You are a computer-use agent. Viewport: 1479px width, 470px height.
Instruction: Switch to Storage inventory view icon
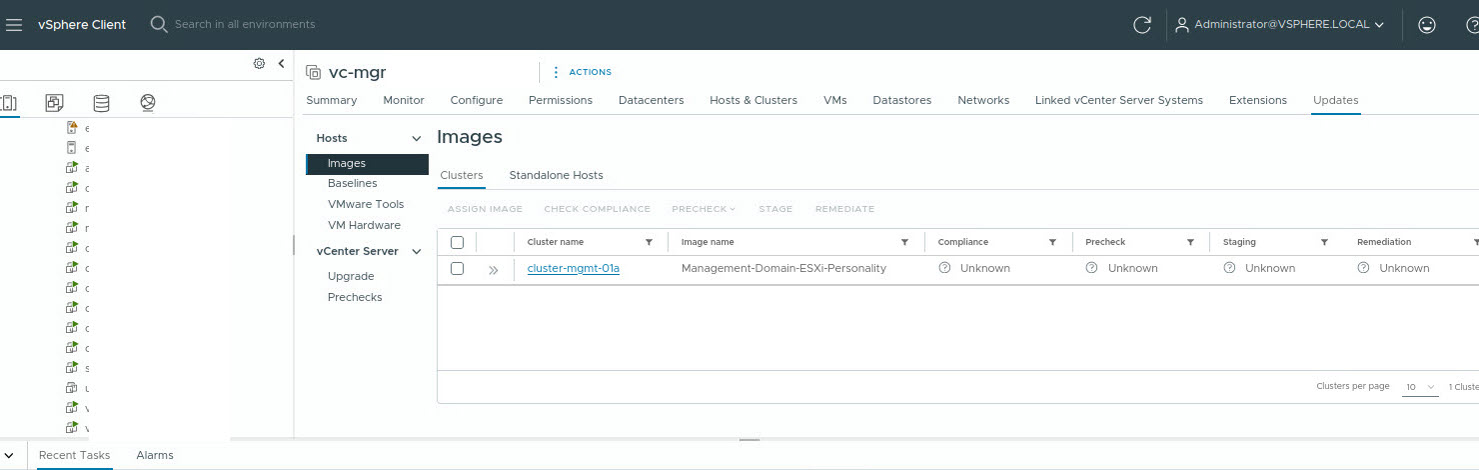(101, 102)
